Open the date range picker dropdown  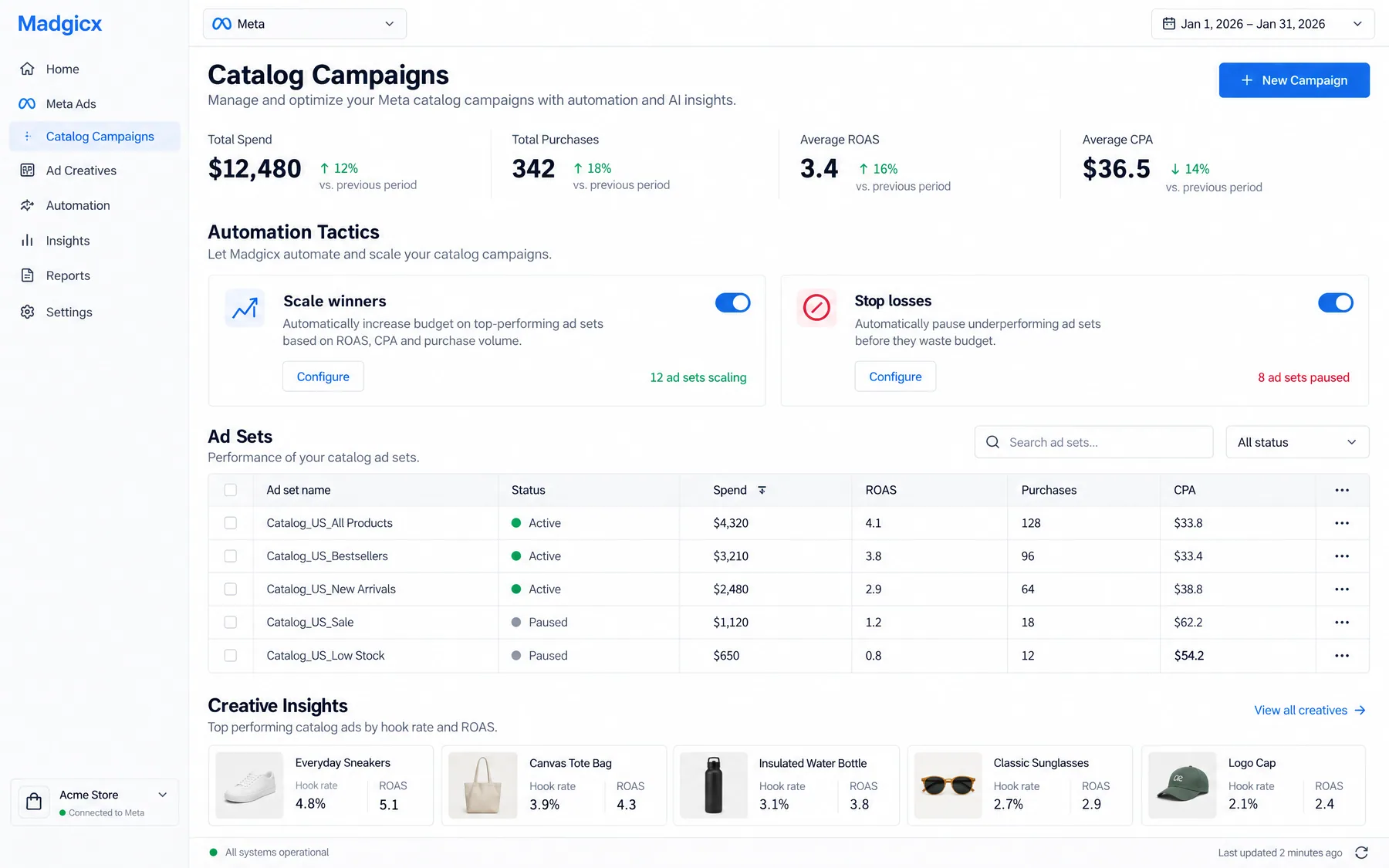(x=1262, y=24)
